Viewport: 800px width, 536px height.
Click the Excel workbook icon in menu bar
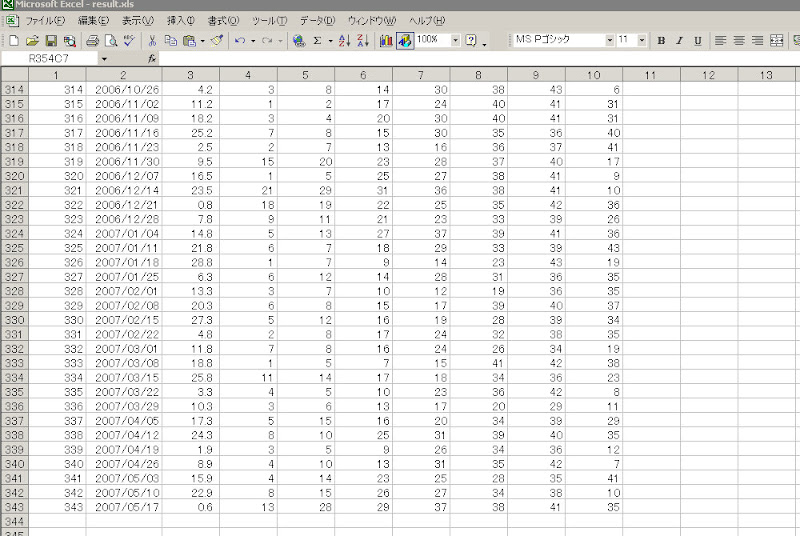pyautogui.click(x=12, y=21)
